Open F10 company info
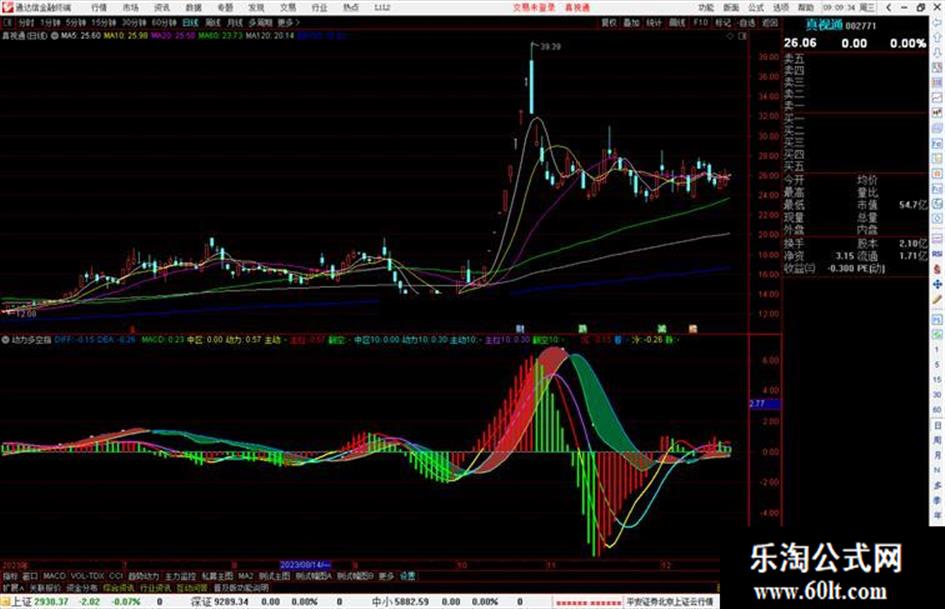945x609 pixels. tap(700, 22)
